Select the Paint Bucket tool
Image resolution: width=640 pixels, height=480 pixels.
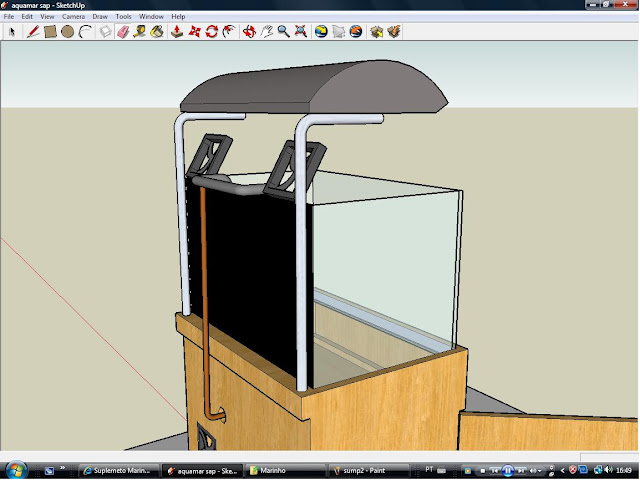pos(157,32)
